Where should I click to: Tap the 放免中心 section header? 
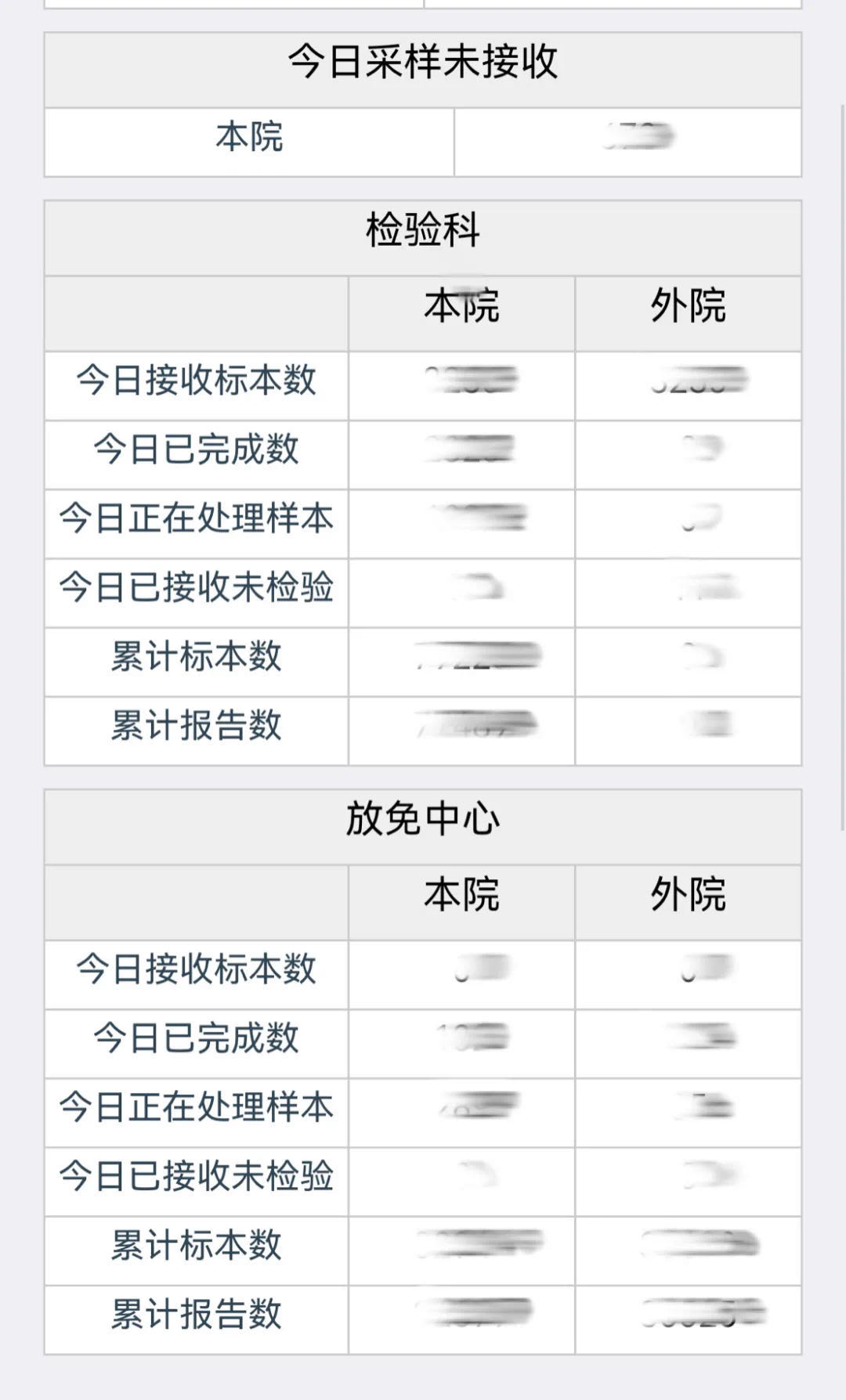[422, 820]
